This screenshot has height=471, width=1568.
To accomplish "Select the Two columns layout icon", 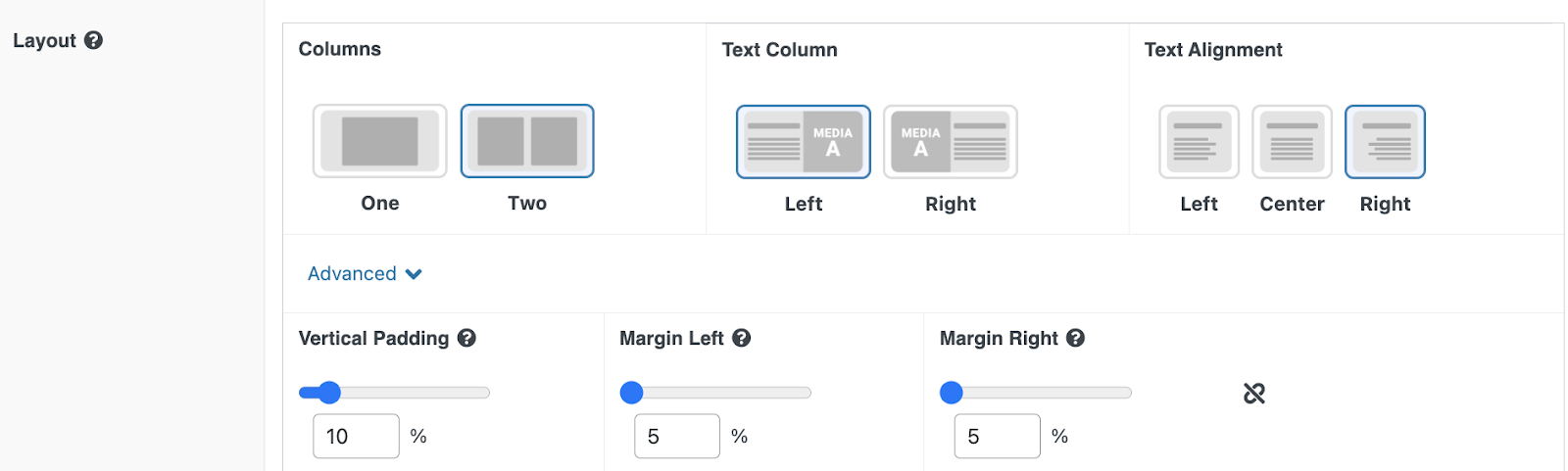I will [x=527, y=141].
